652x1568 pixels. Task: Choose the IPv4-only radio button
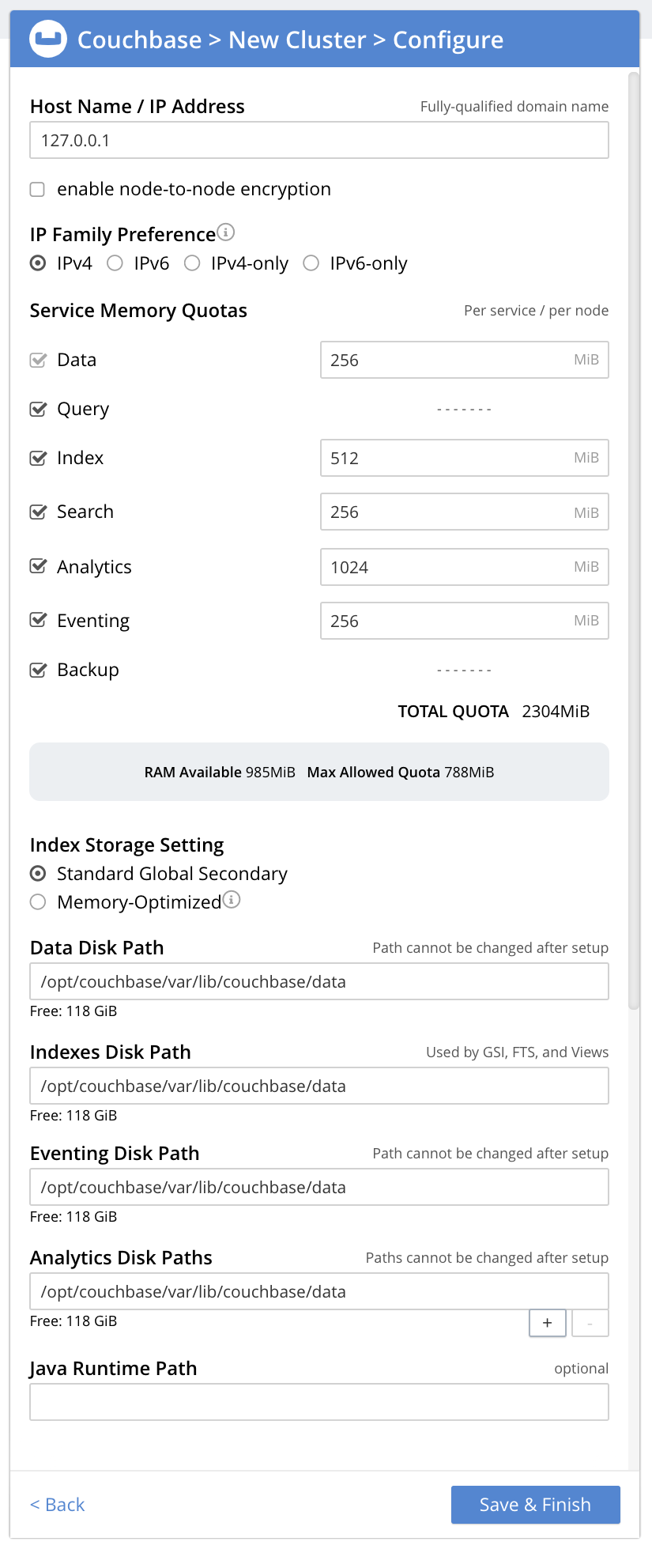click(x=192, y=263)
